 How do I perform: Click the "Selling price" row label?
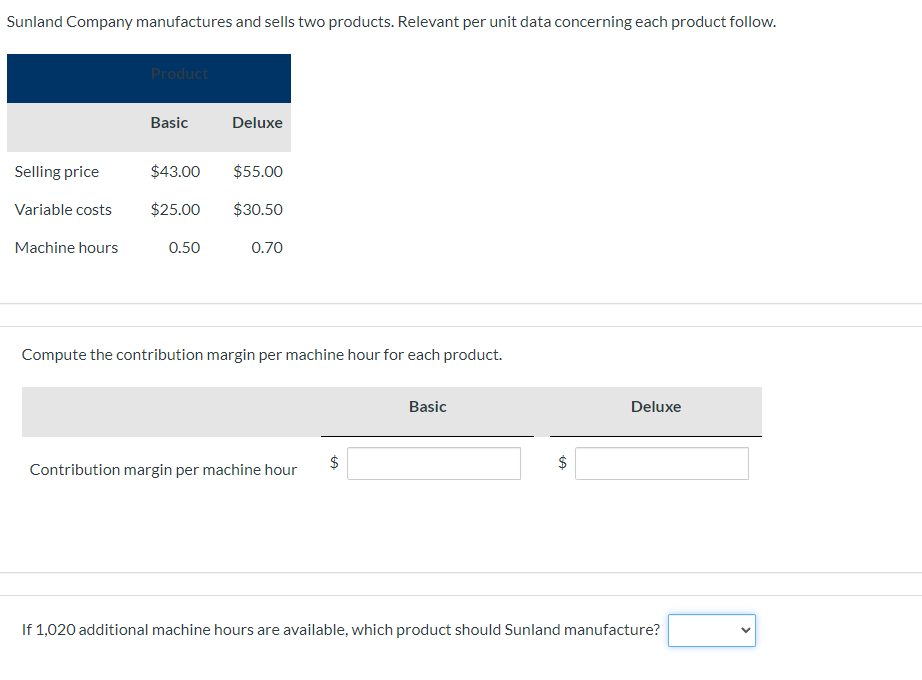(57, 172)
